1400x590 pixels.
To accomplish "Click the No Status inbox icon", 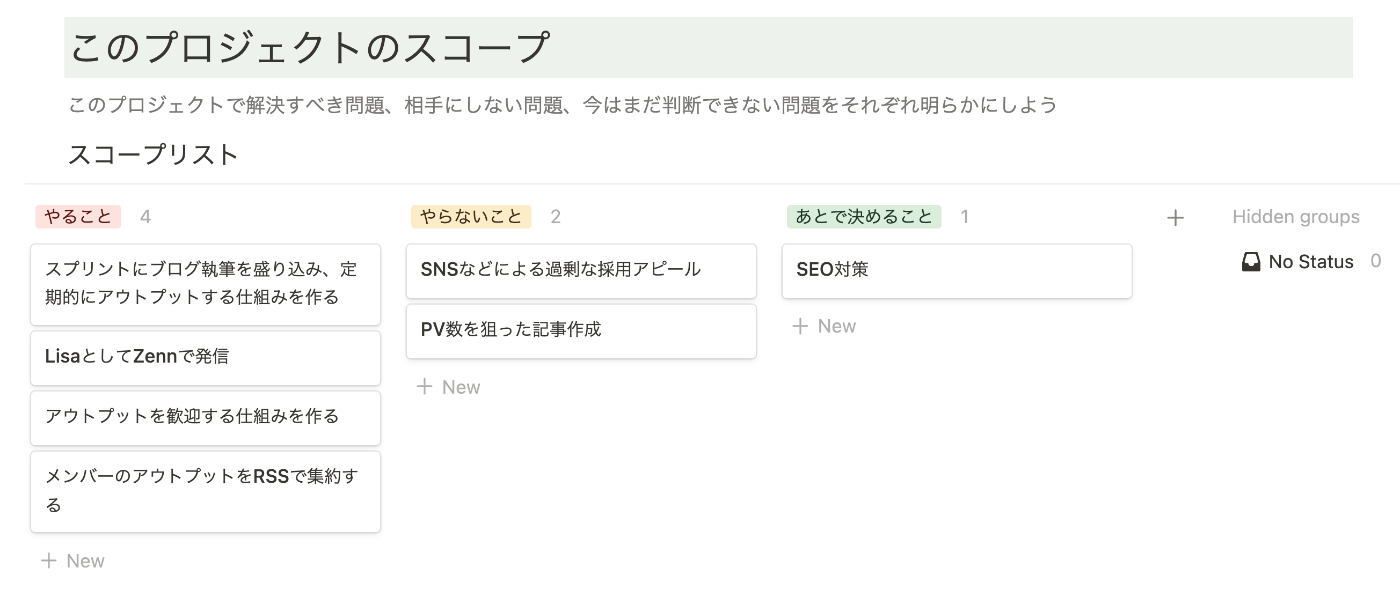I will coord(1250,262).
